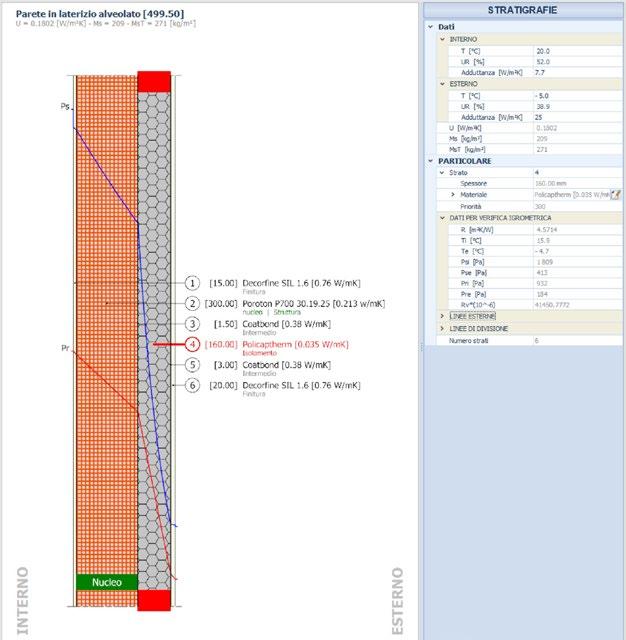Edit the internal Adduttanza value 7.7

point(578,72)
